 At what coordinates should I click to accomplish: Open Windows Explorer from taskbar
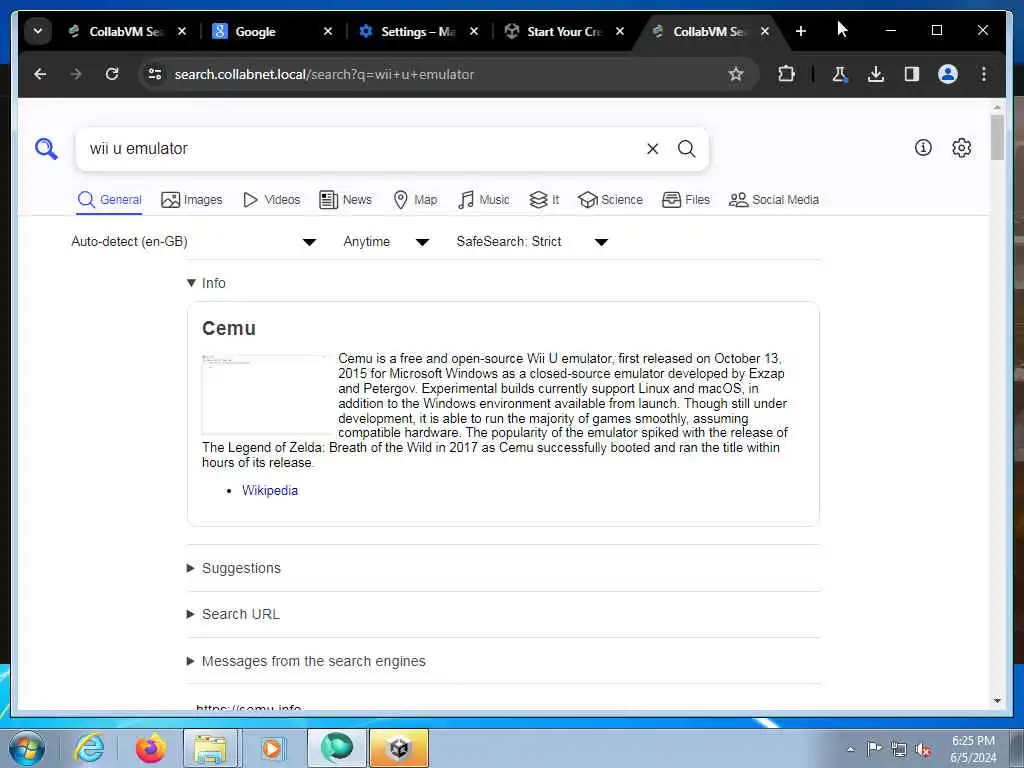point(211,748)
